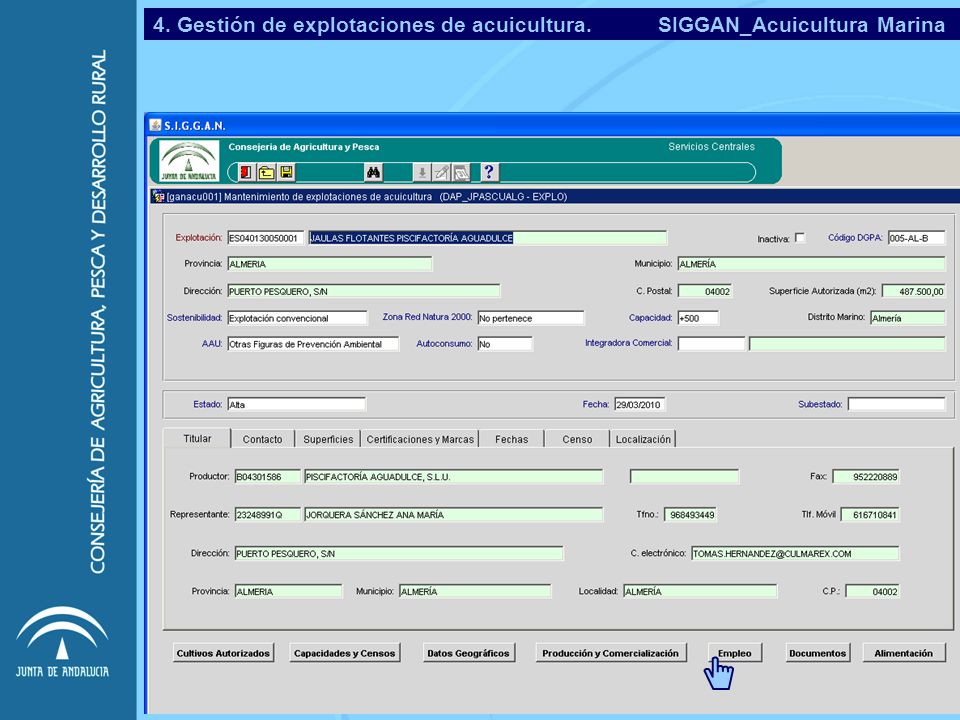Switch to the Titular tab
This screenshot has height=720, width=960.
coord(197,438)
